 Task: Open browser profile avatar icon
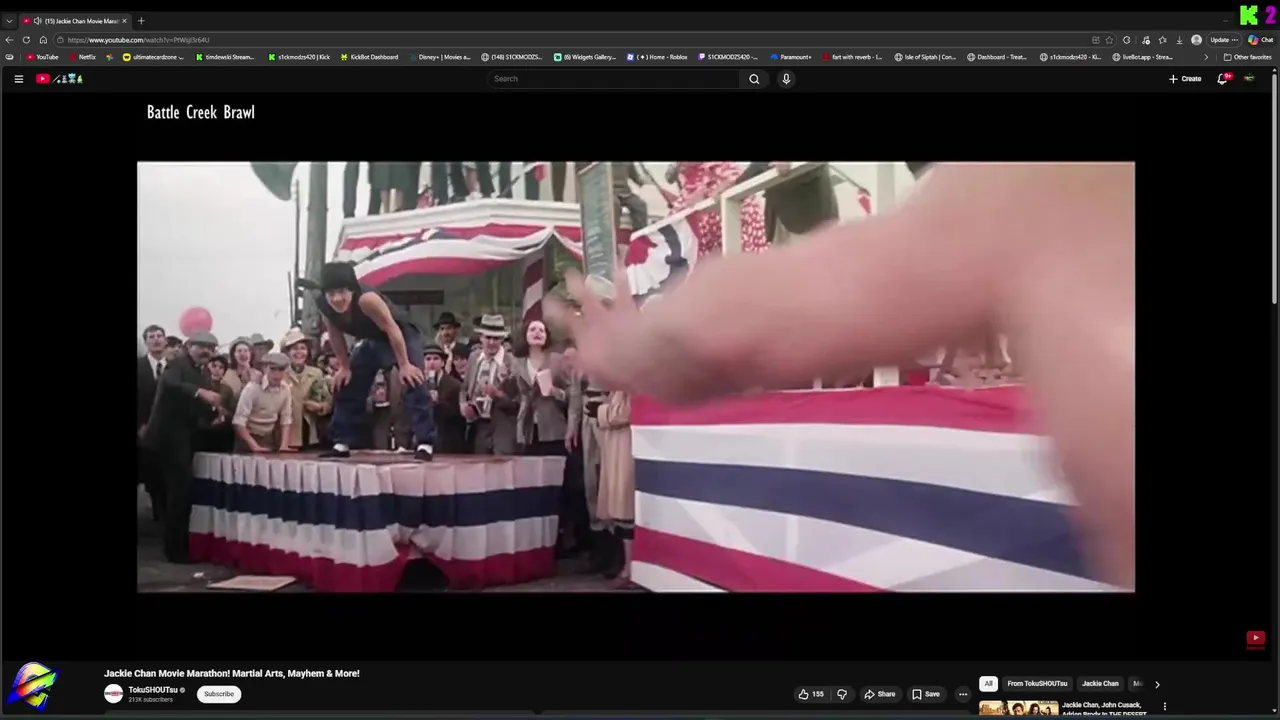click(1196, 40)
